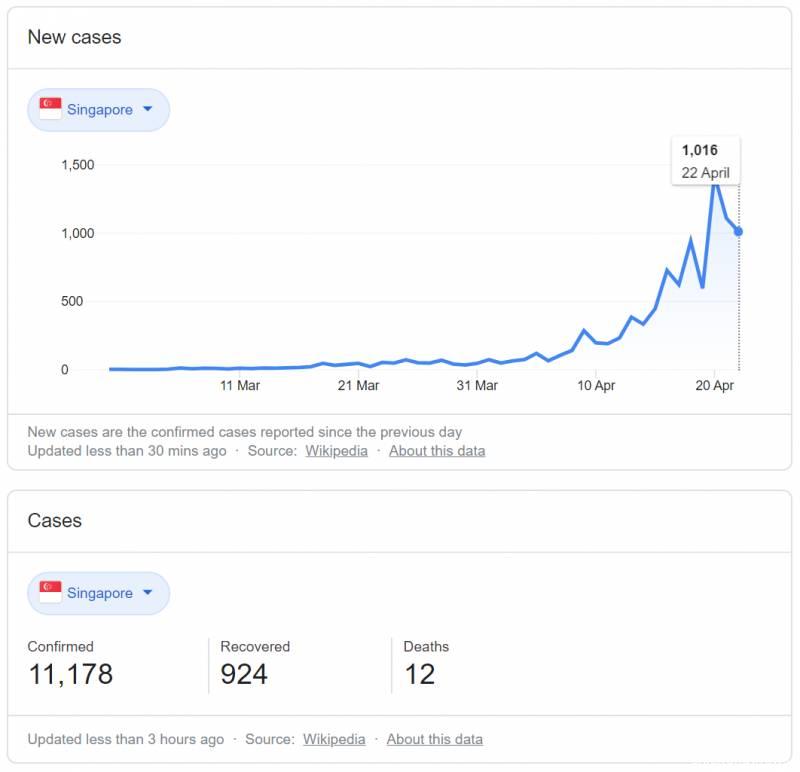Image resolution: width=800 pixels, height=772 pixels.
Task: Open Wikipedia source link in the Cases card
Action: (334, 739)
